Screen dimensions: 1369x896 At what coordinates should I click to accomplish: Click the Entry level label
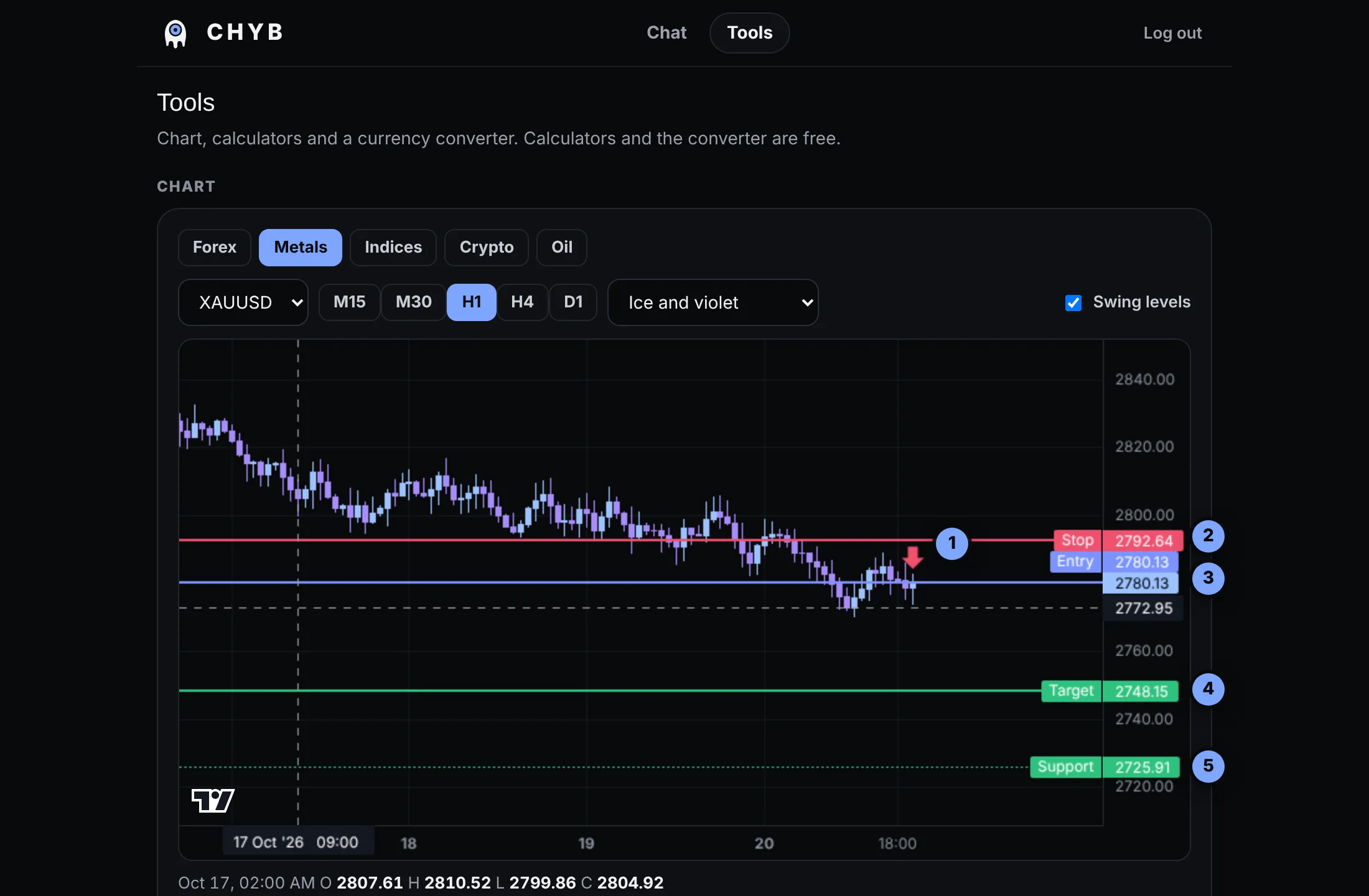pos(1075,561)
